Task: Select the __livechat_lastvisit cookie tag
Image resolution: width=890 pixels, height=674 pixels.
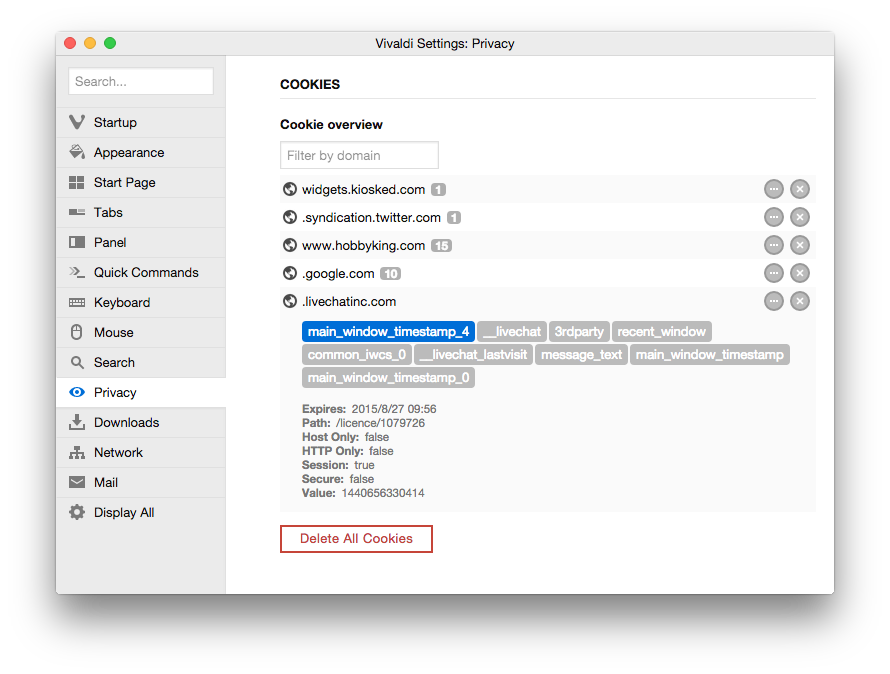Action: [474, 355]
